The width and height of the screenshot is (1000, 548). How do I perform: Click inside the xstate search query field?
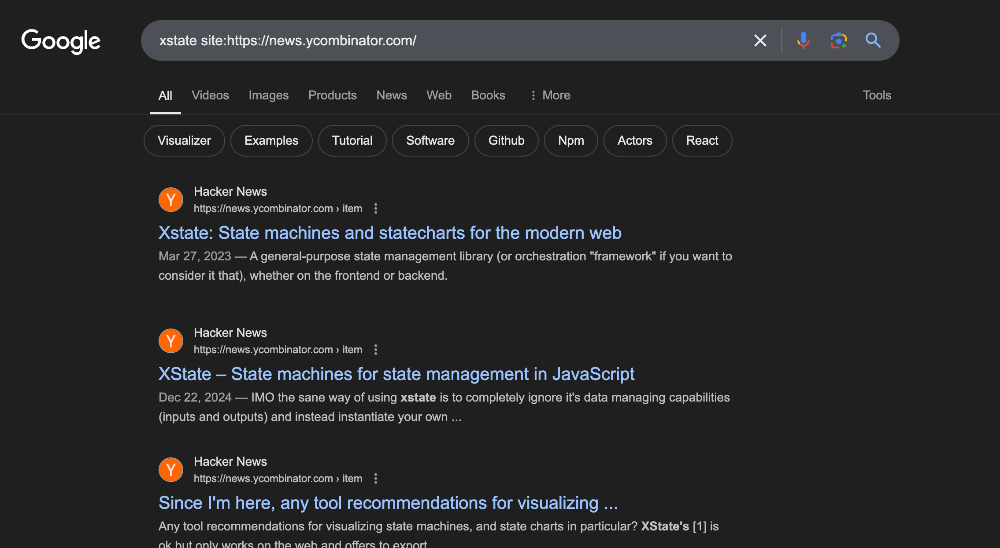pyautogui.click(x=450, y=41)
